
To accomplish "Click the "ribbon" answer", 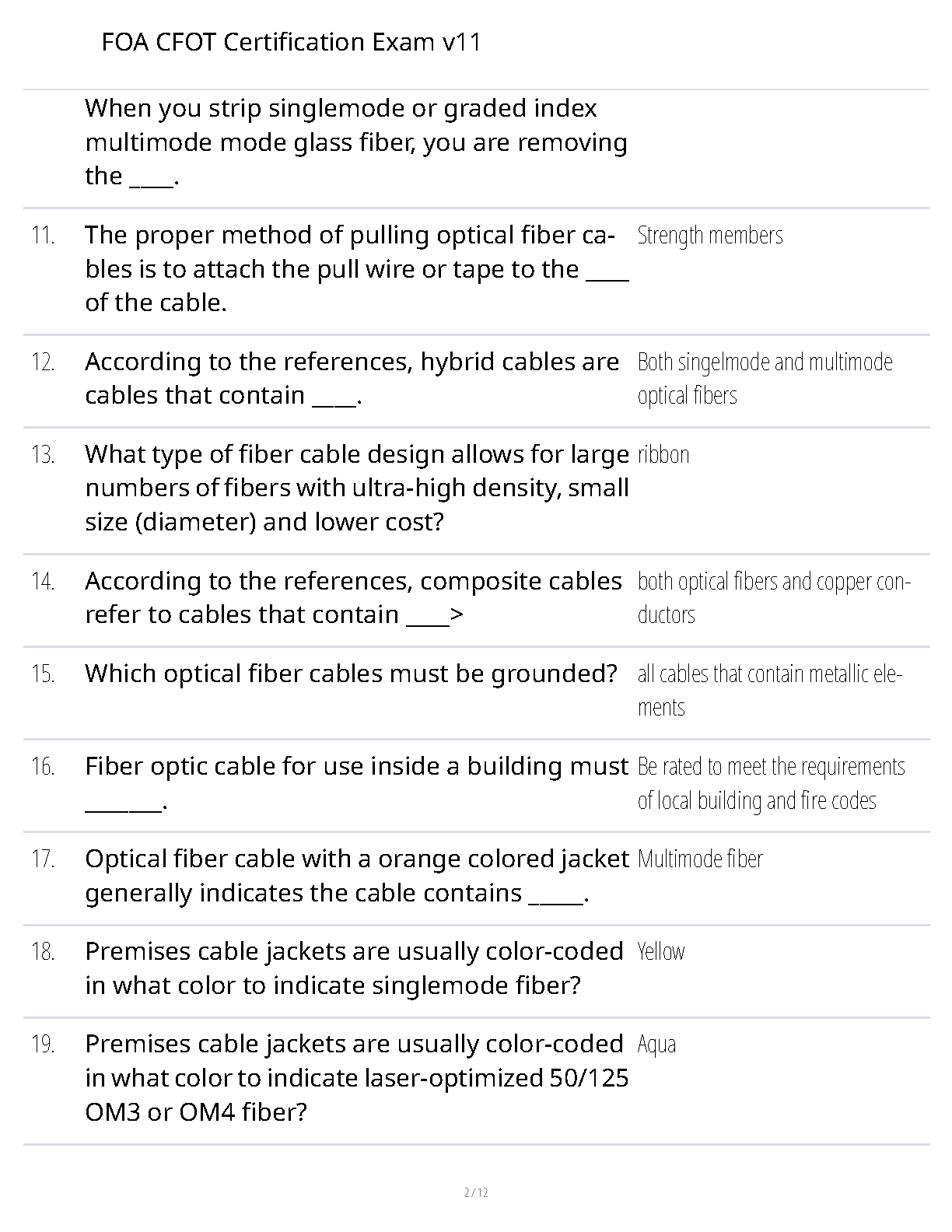I will [663, 454].
